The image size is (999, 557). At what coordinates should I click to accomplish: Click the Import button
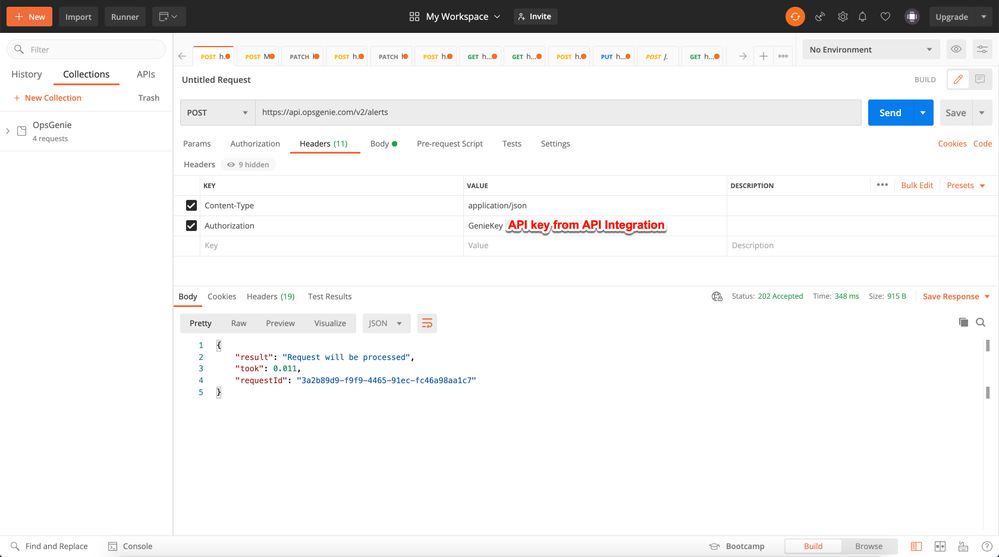[78, 17]
